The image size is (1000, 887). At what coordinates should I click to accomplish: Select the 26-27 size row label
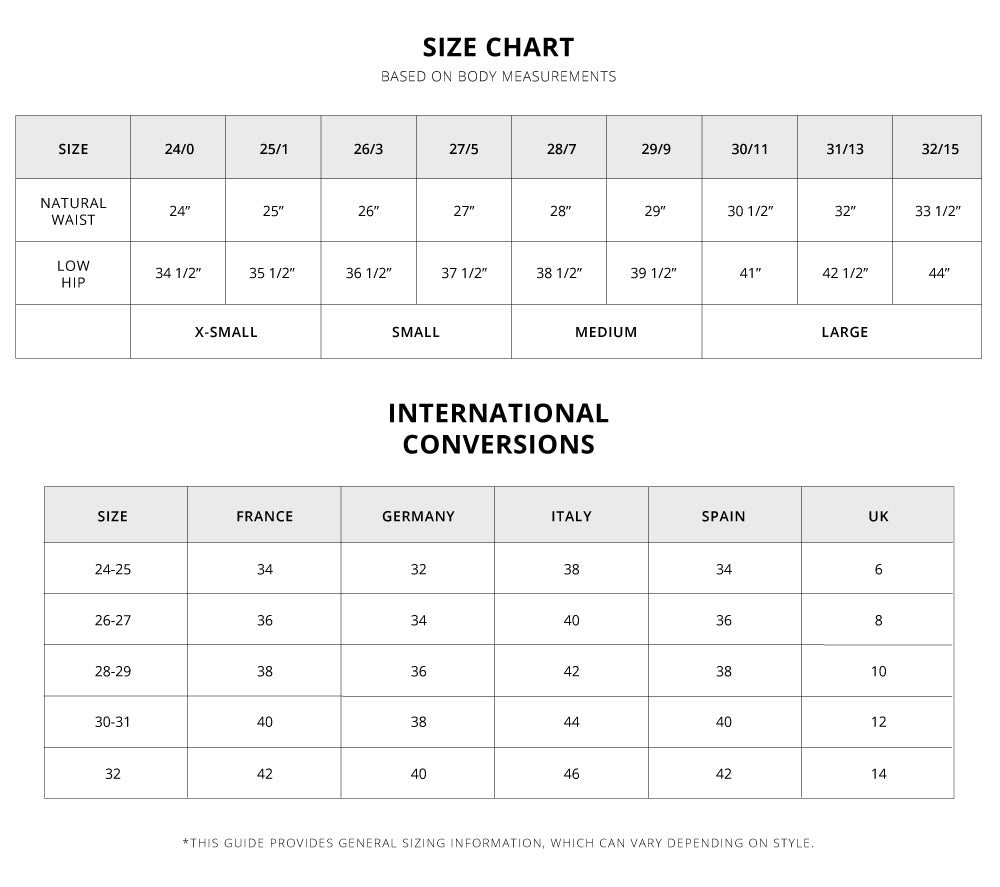click(x=113, y=620)
